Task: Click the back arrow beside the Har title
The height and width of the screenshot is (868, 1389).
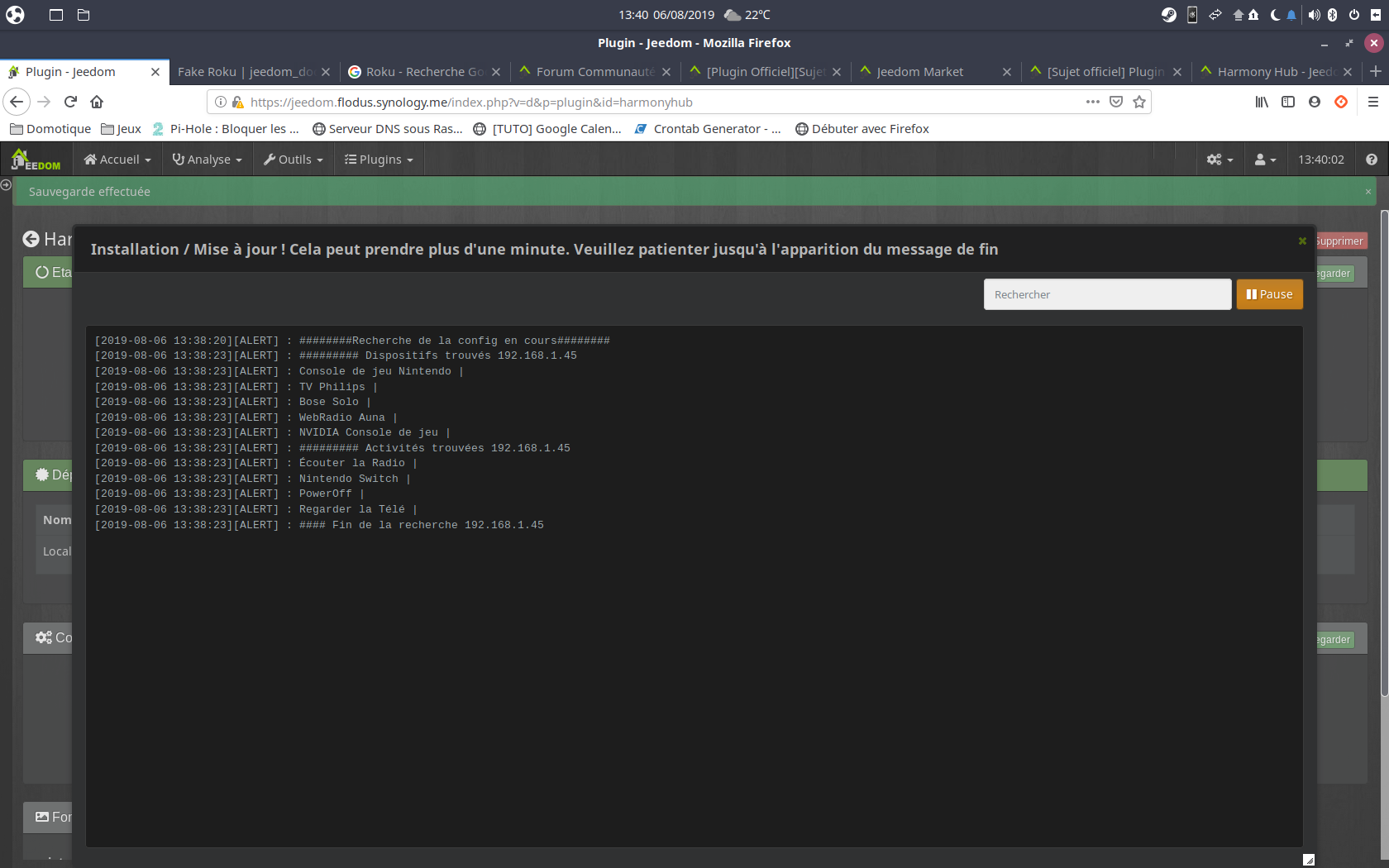Action: point(31,239)
